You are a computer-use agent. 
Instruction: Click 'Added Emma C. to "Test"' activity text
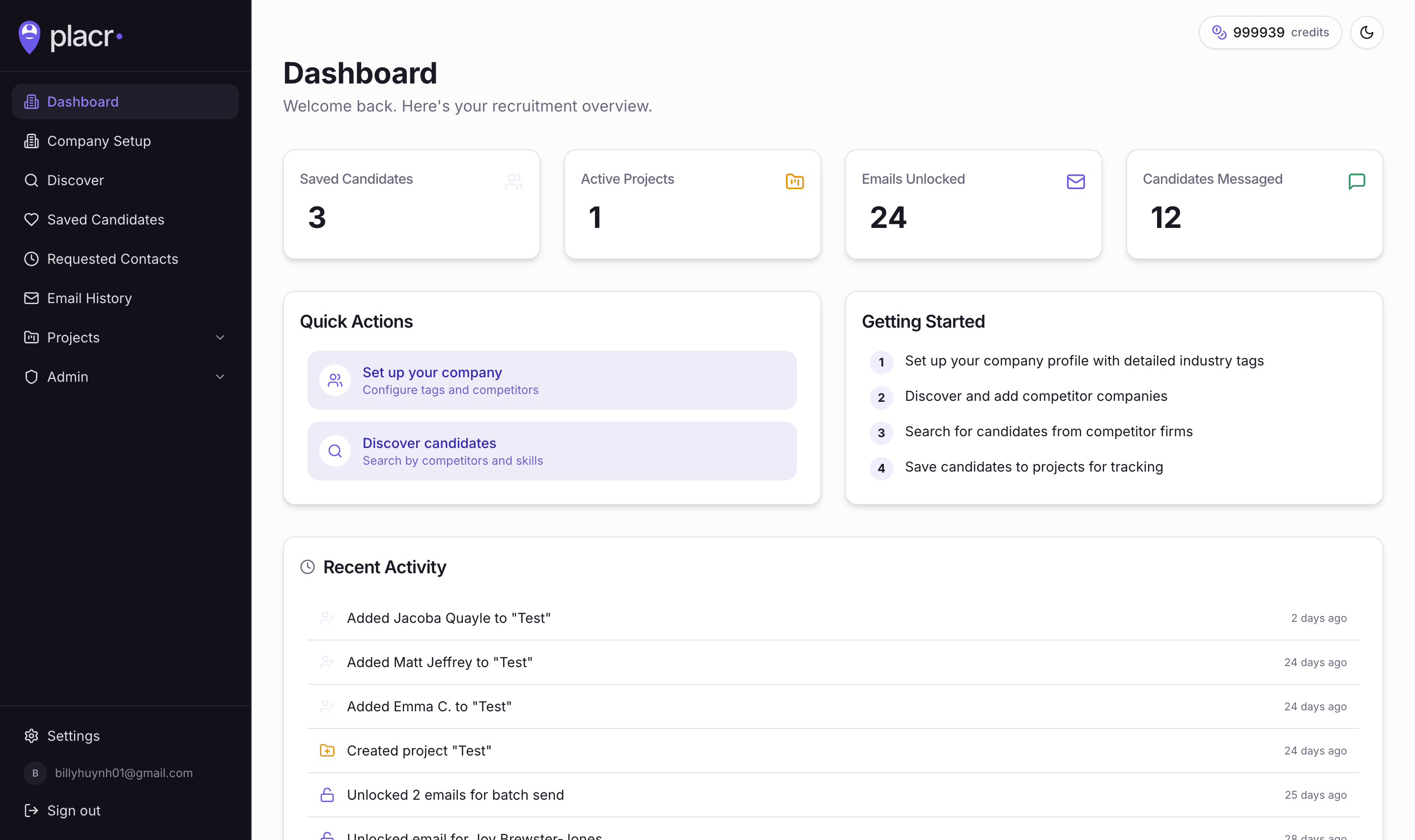click(429, 706)
